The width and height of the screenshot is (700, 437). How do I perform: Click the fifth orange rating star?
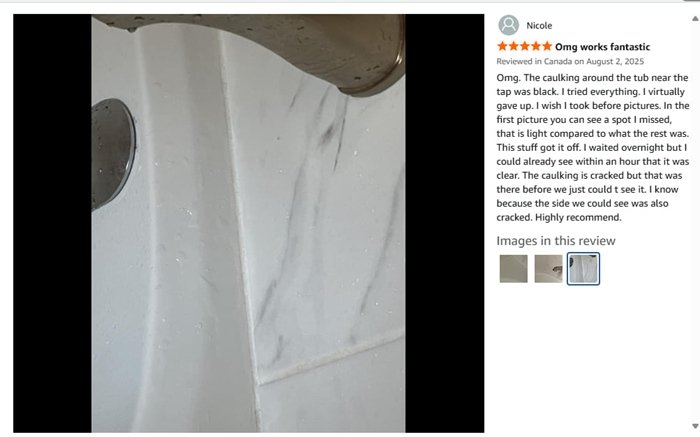coord(547,46)
